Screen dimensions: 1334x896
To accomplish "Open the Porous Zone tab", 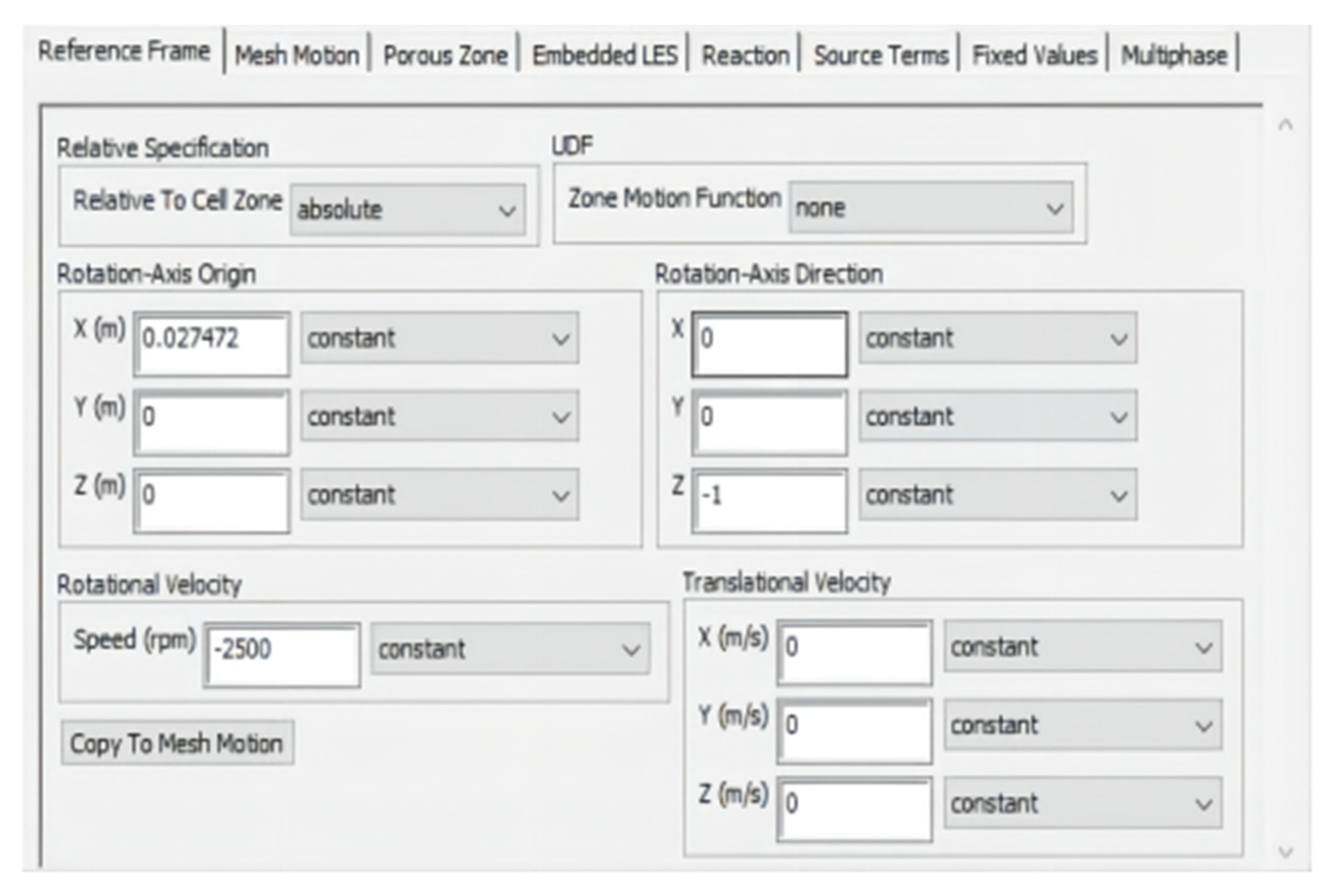I will pyautogui.click(x=444, y=56).
